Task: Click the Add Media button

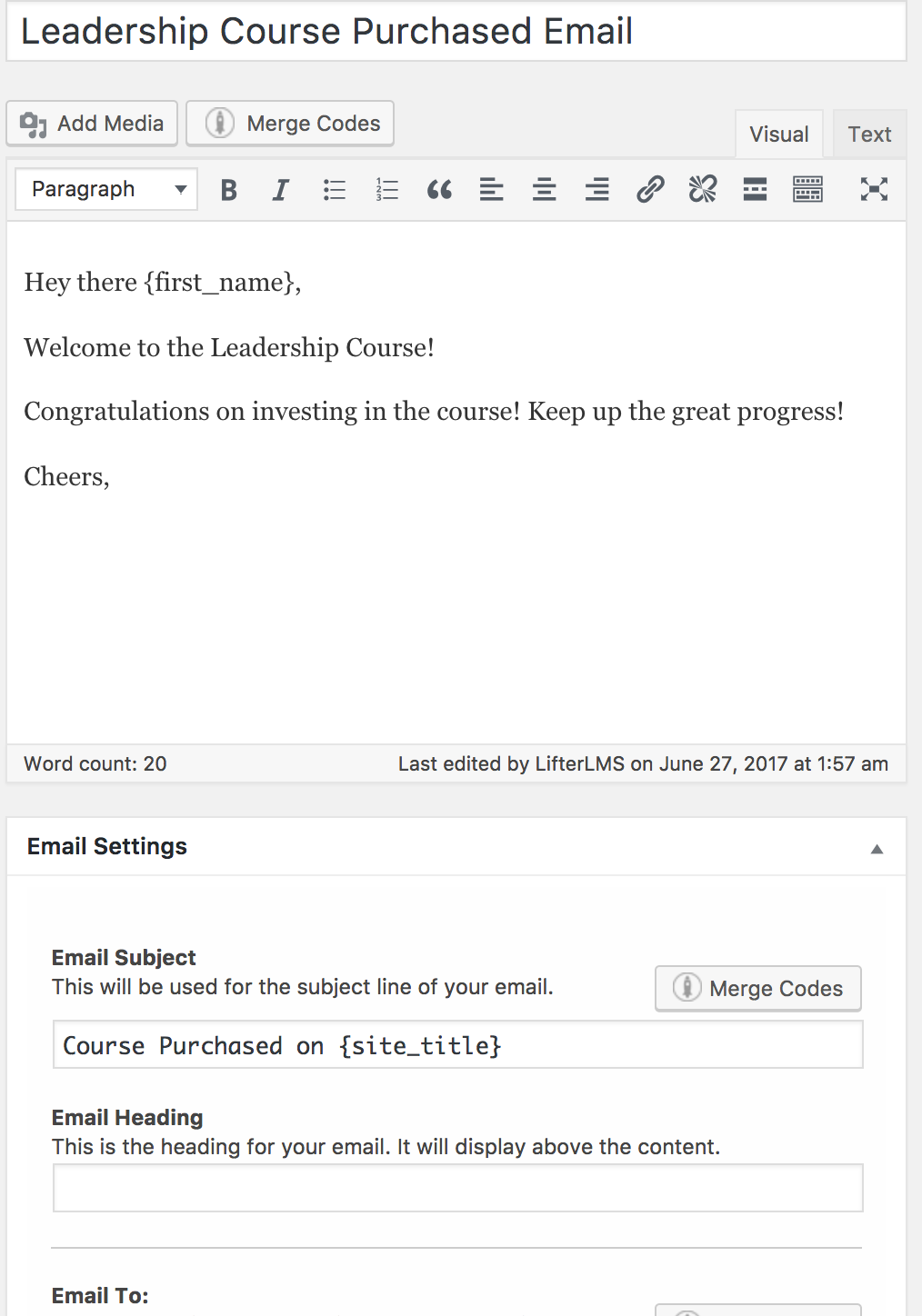Action: [92, 124]
